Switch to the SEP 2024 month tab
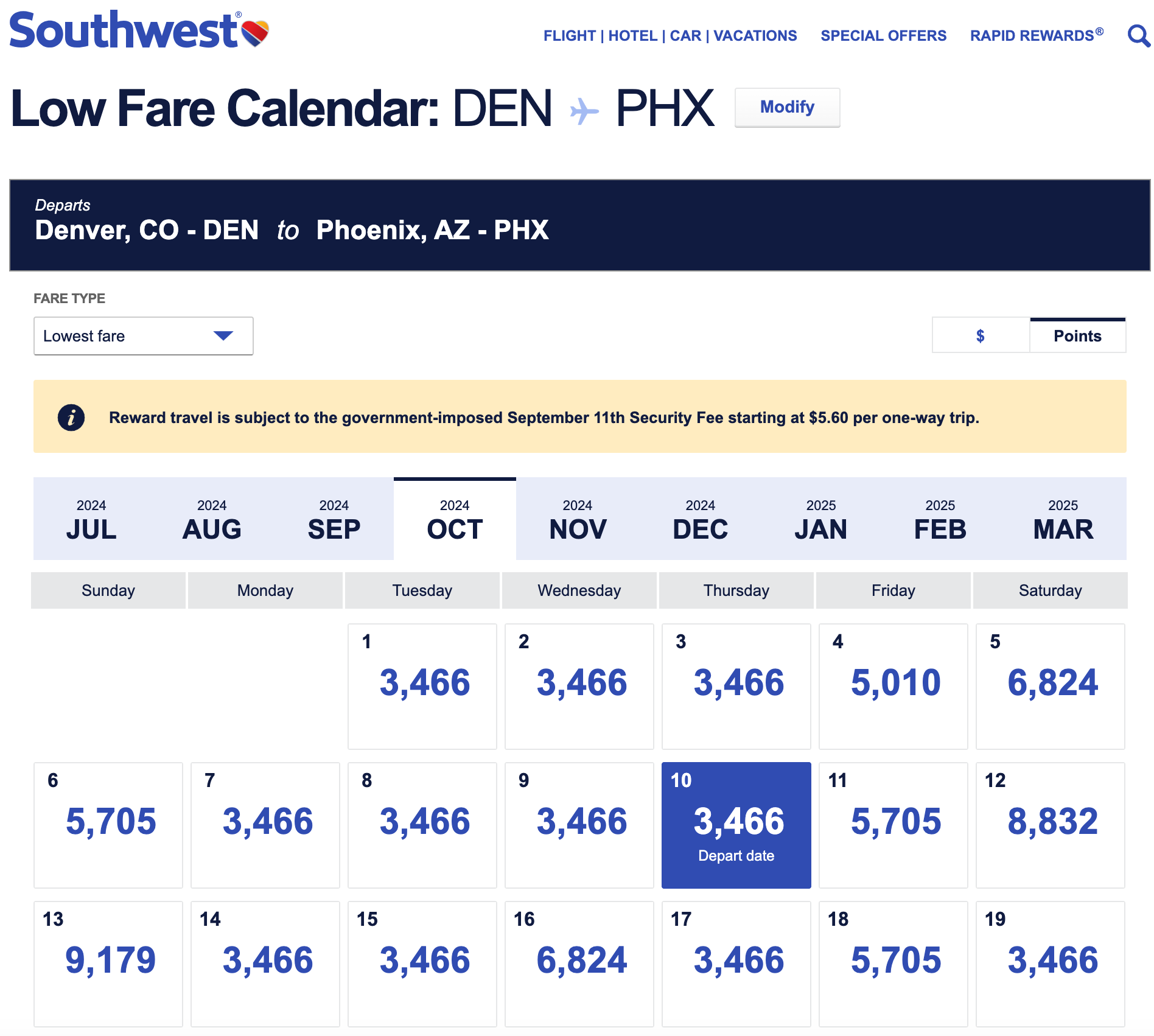The width and height of the screenshot is (1154, 1036). tap(334, 519)
